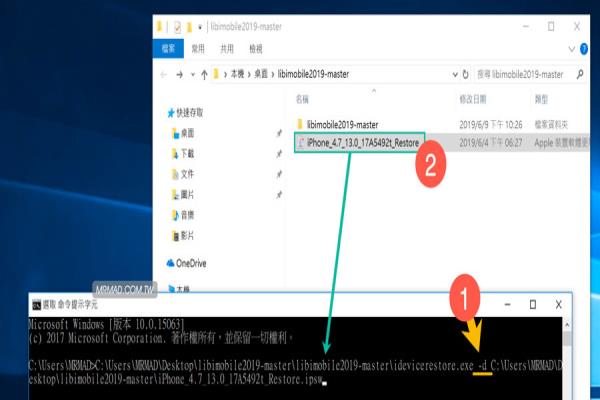The image size is (600, 400).
Task: Go back in File Explorer
Action: (164, 74)
